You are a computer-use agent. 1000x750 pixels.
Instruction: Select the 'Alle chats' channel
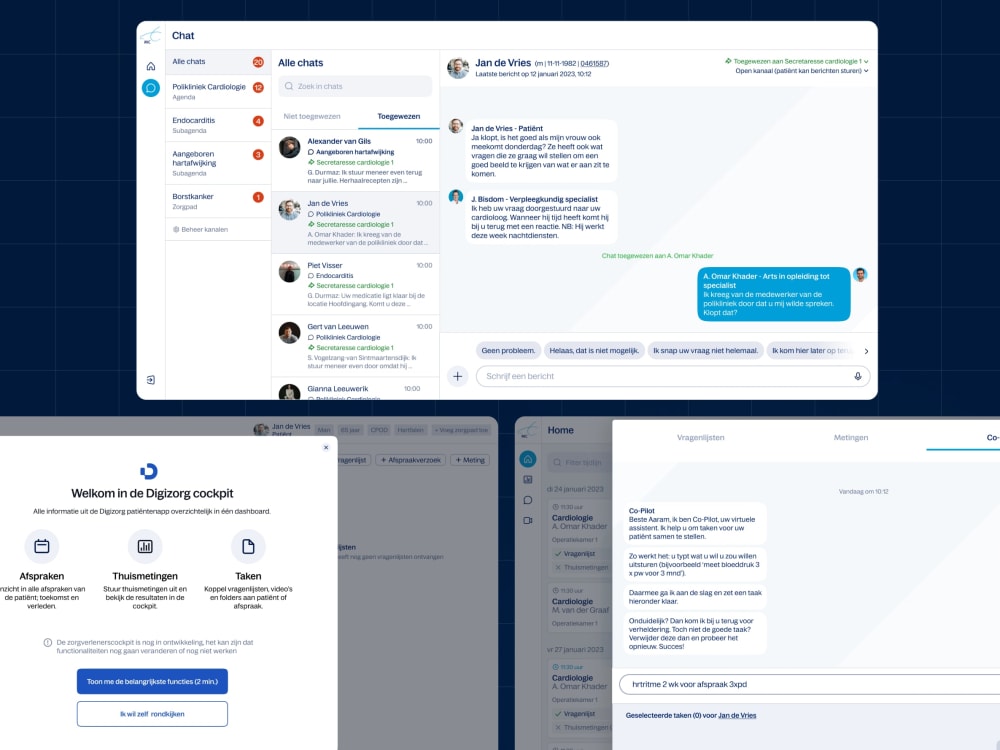(218, 62)
